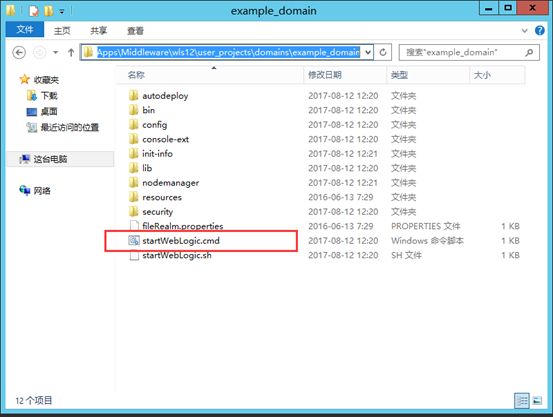
Task: Select Network (网络) in navigation pane
Action: tap(35, 191)
